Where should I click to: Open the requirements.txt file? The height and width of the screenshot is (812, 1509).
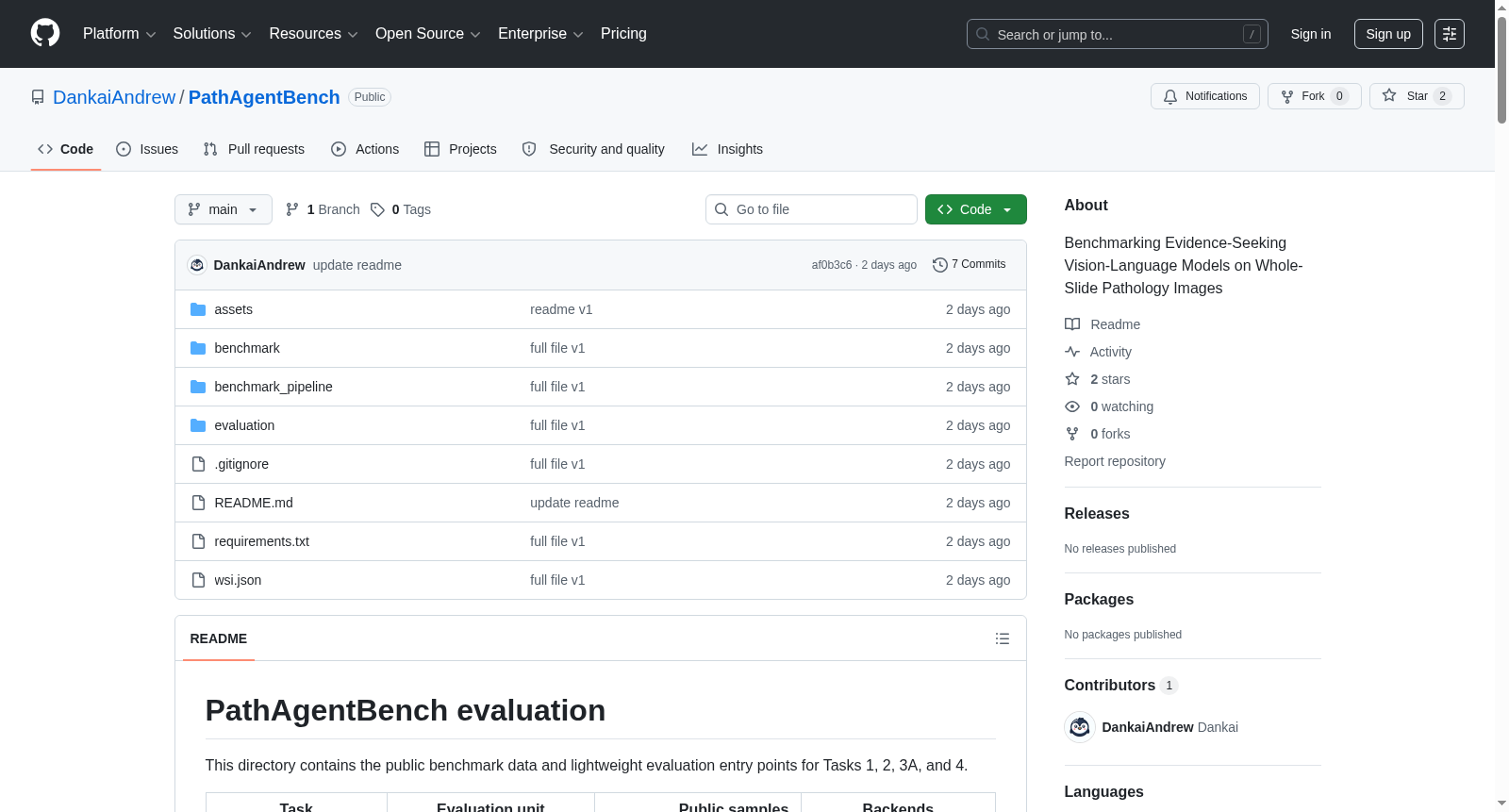pos(262,541)
